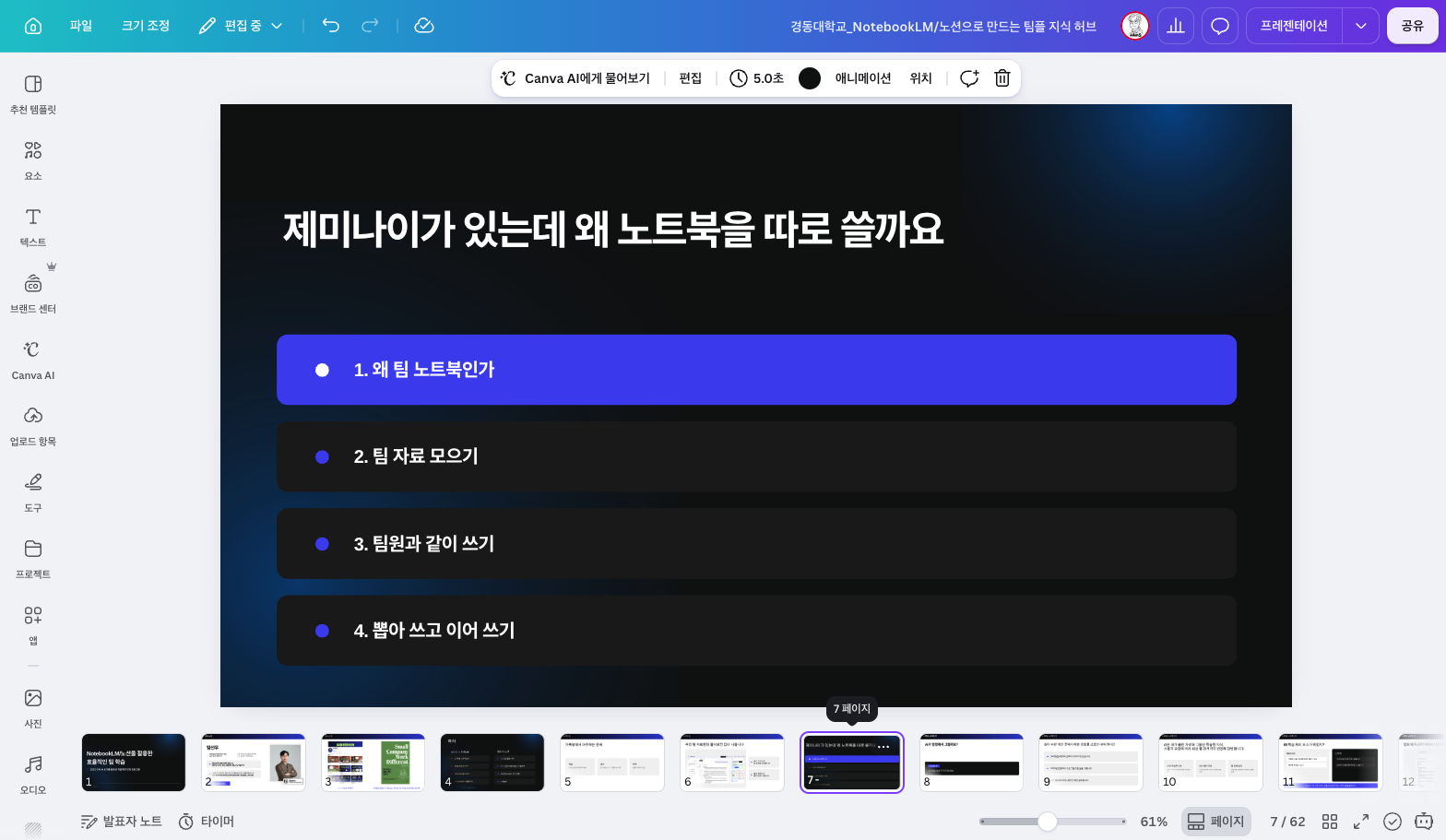
Task: Open the 사진 photos panel
Action: point(33,709)
